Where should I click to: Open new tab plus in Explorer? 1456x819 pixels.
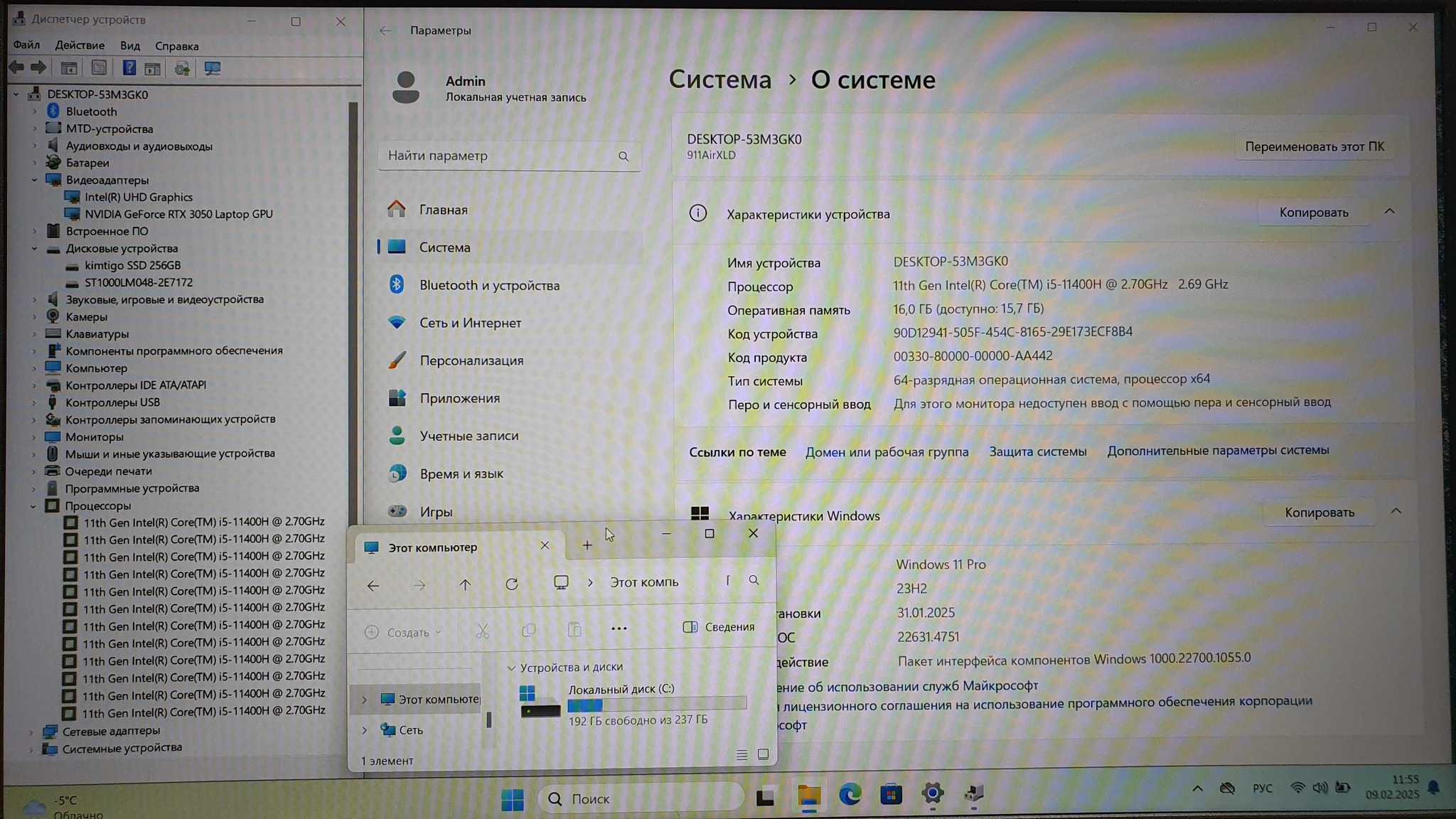(587, 545)
